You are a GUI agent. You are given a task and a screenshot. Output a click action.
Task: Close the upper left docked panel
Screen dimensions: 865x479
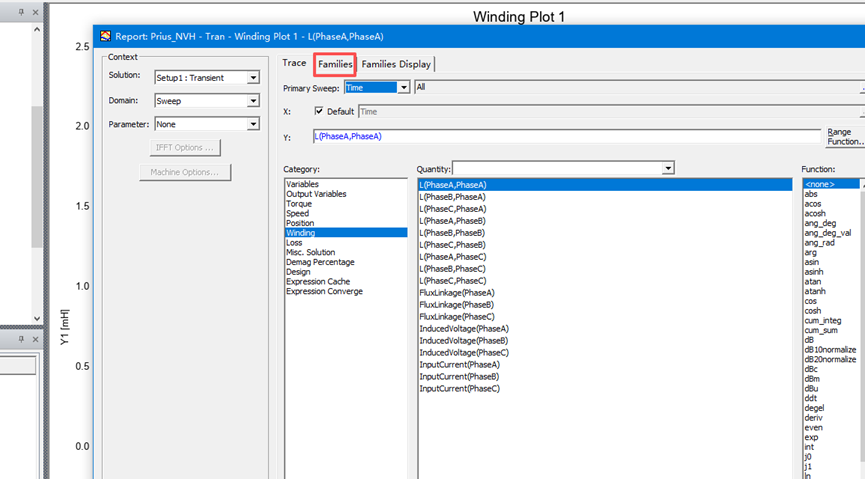coord(35,12)
